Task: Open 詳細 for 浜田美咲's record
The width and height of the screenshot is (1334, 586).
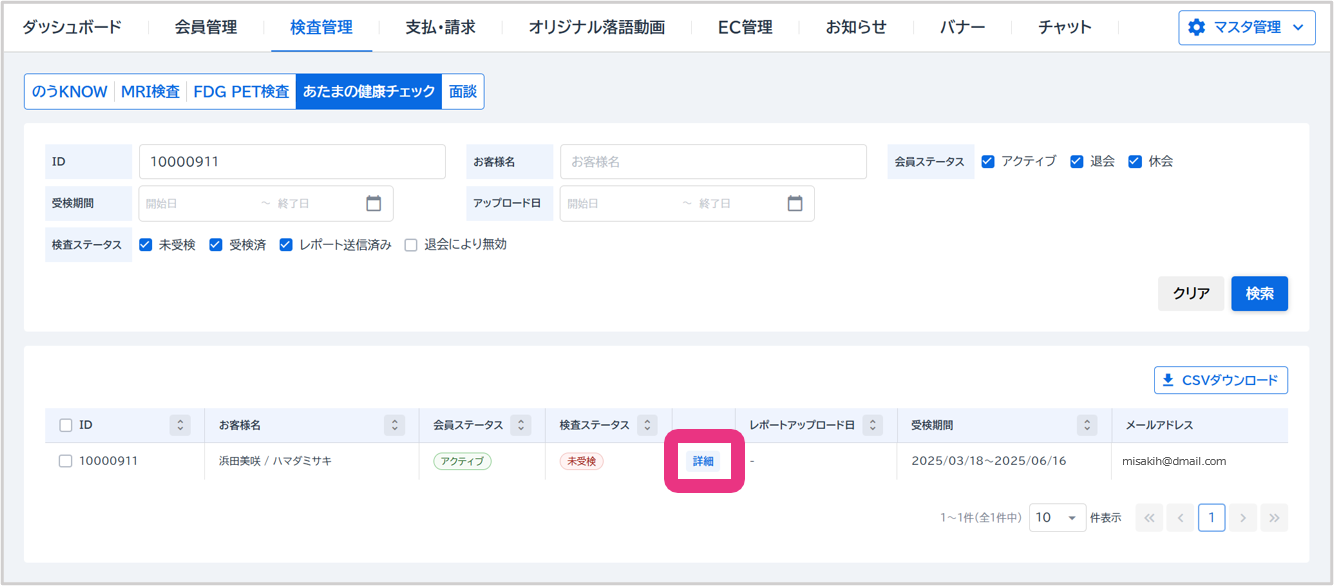Action: [x=704, y=461]
